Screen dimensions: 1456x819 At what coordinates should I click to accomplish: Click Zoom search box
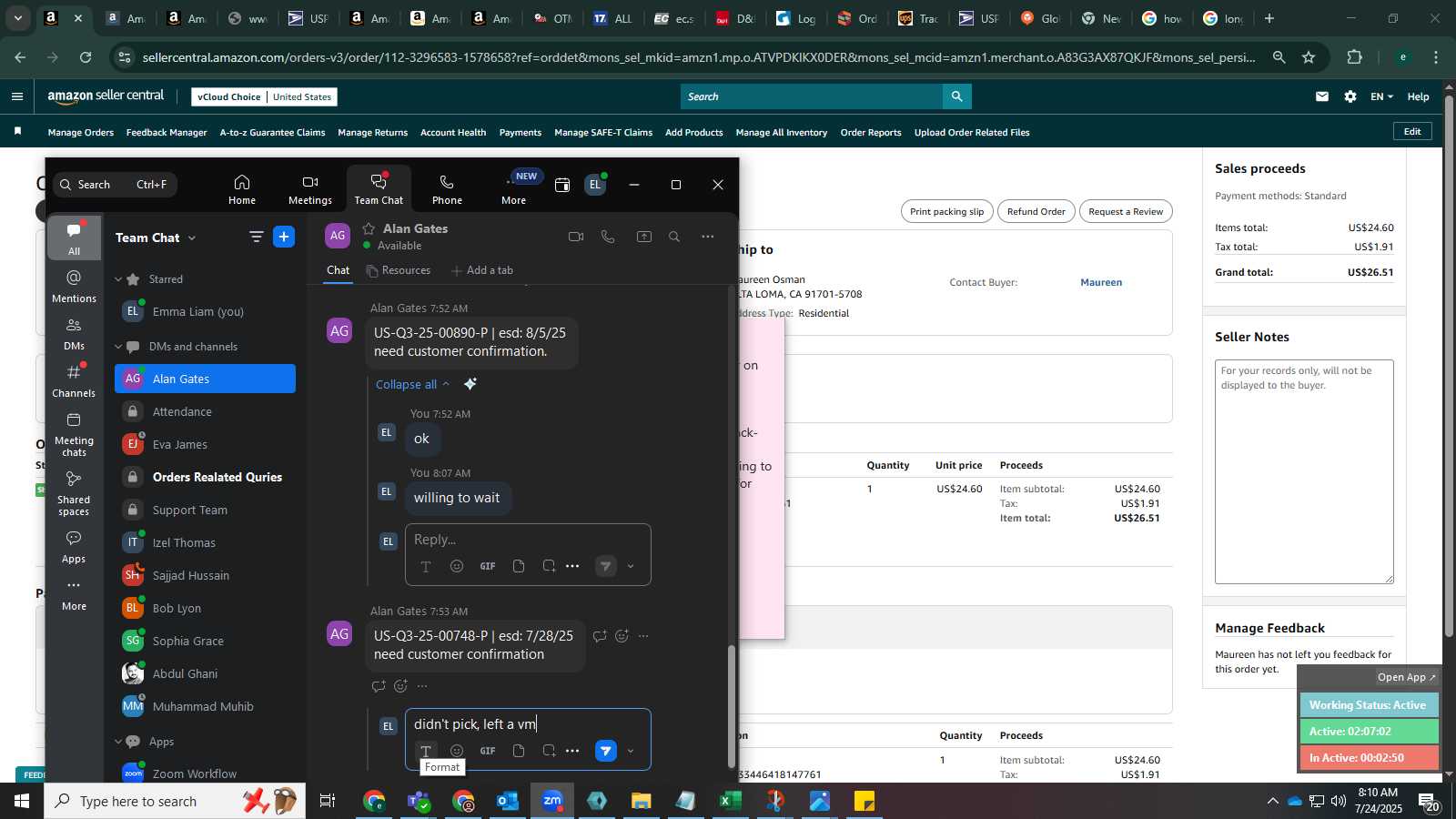[115, 185]
